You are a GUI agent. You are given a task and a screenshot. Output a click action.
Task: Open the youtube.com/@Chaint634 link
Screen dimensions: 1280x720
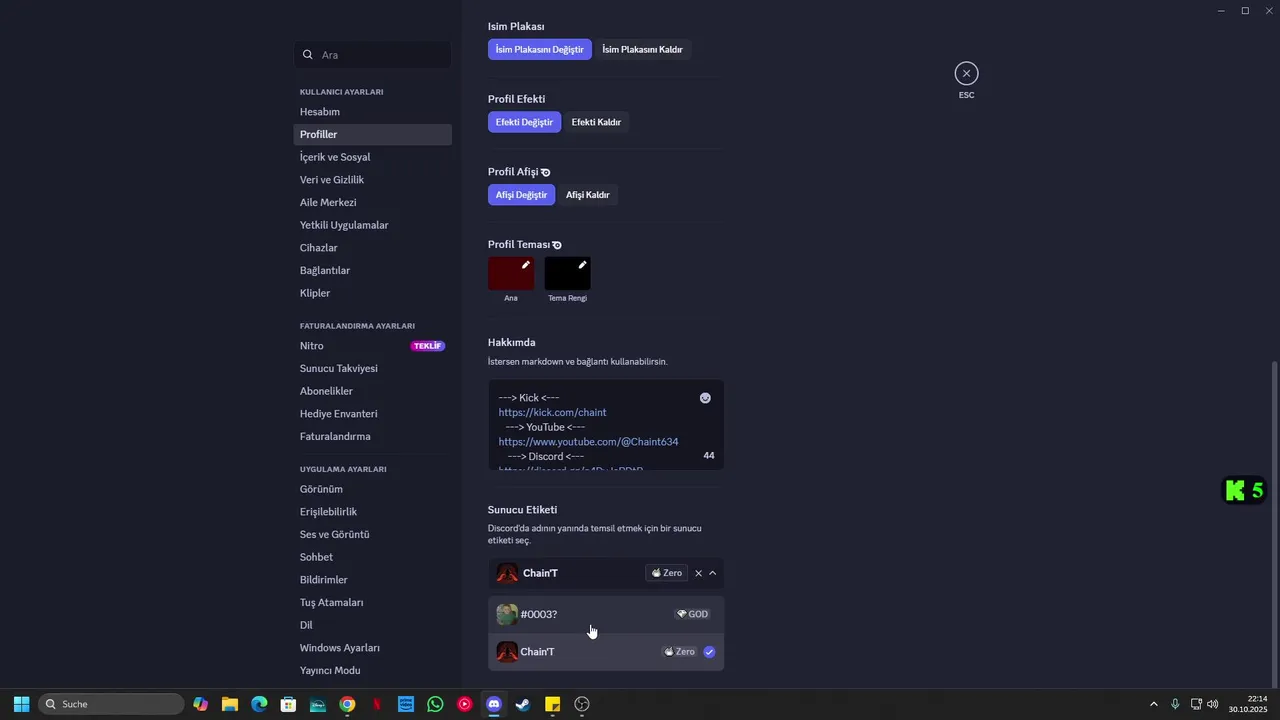coord(588,442)
